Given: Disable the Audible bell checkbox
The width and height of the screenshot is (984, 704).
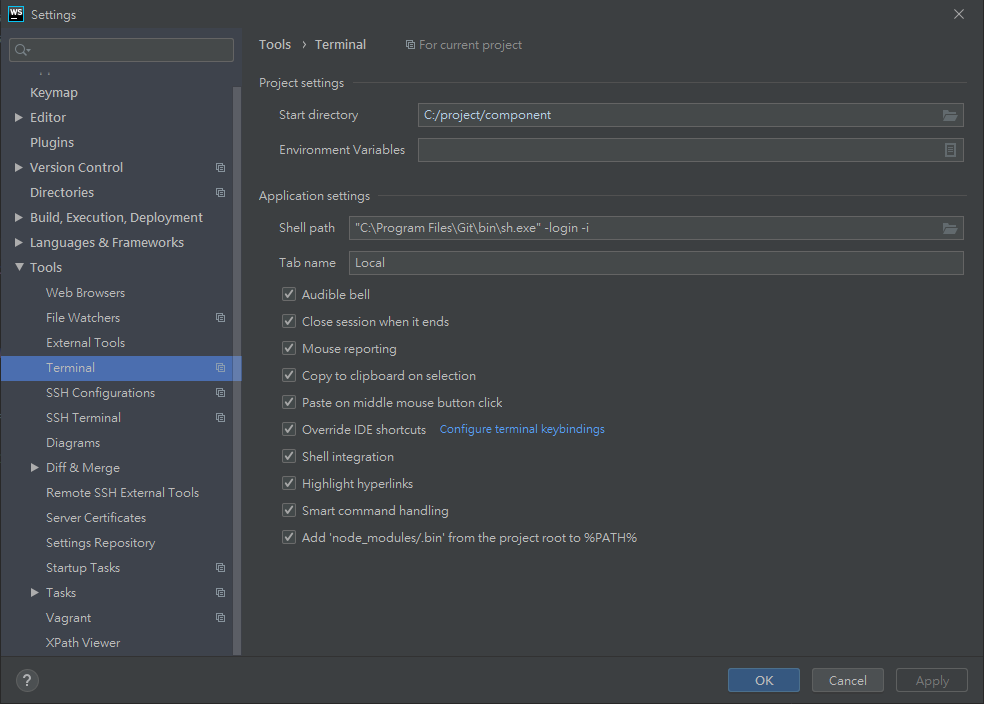Looking at the screenshot, I should point(289,295).
